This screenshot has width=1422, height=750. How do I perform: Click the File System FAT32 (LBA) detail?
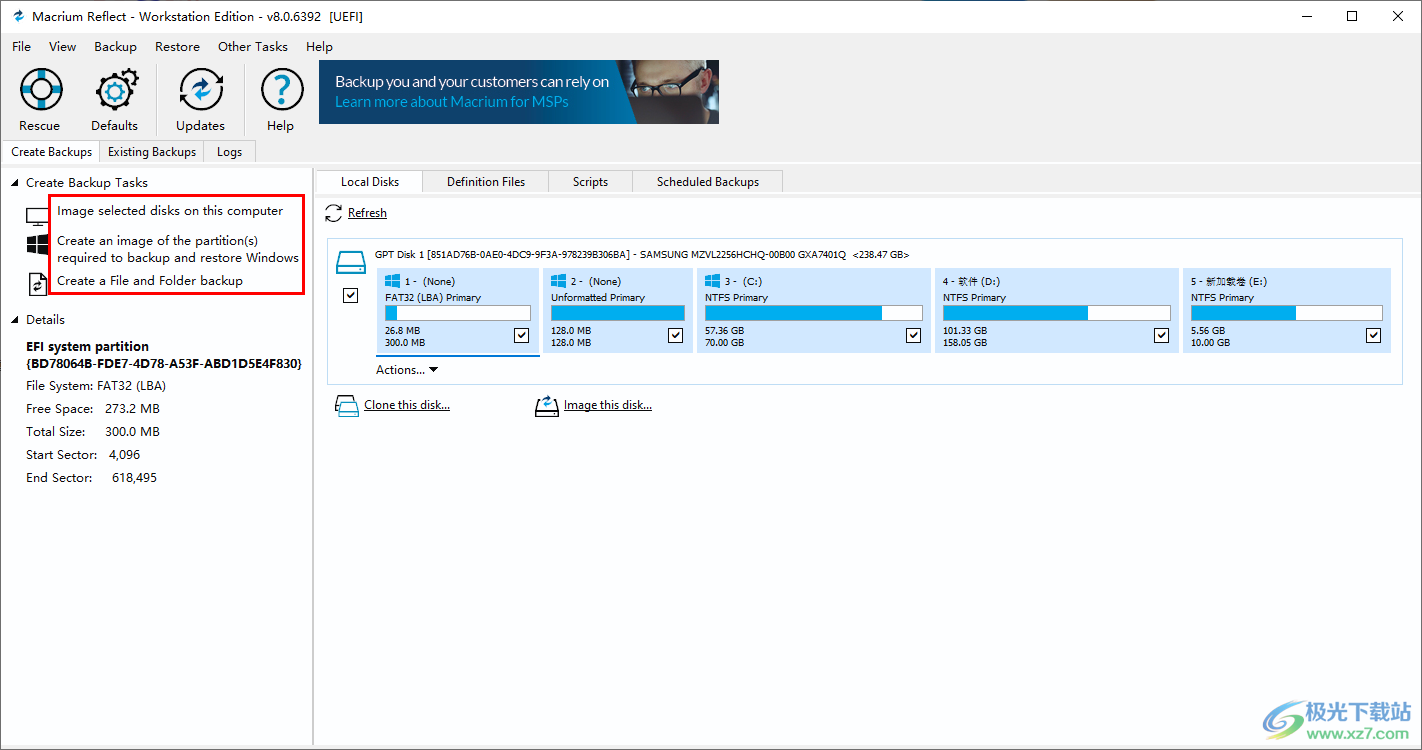(x=96, y=386)
